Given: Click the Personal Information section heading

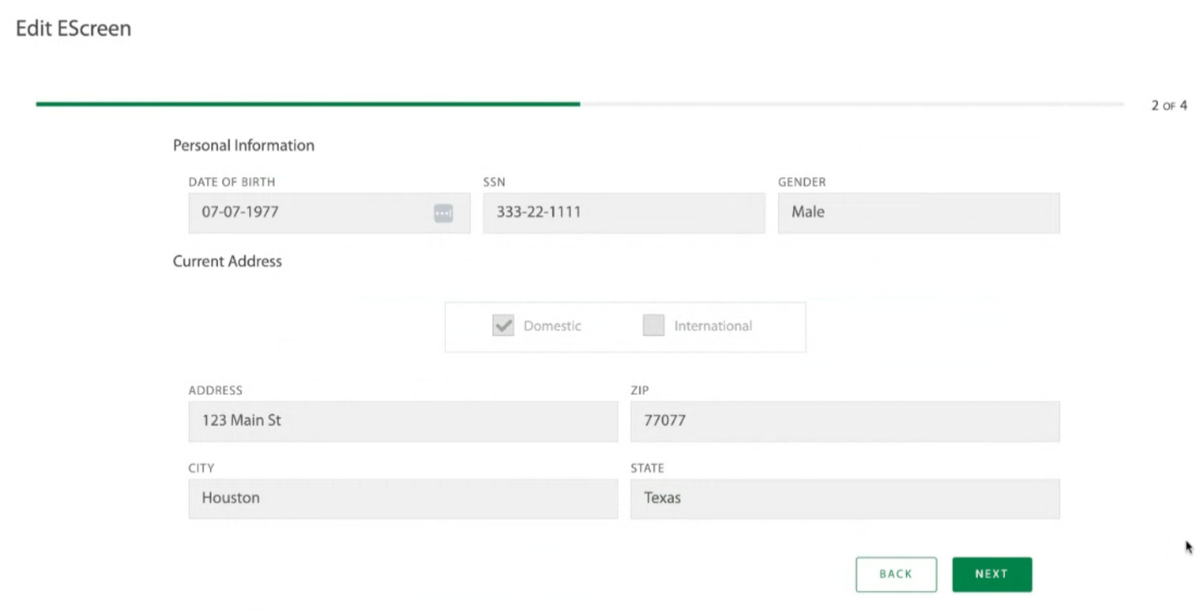Looking at the screenshot, I should pos(244,145).
